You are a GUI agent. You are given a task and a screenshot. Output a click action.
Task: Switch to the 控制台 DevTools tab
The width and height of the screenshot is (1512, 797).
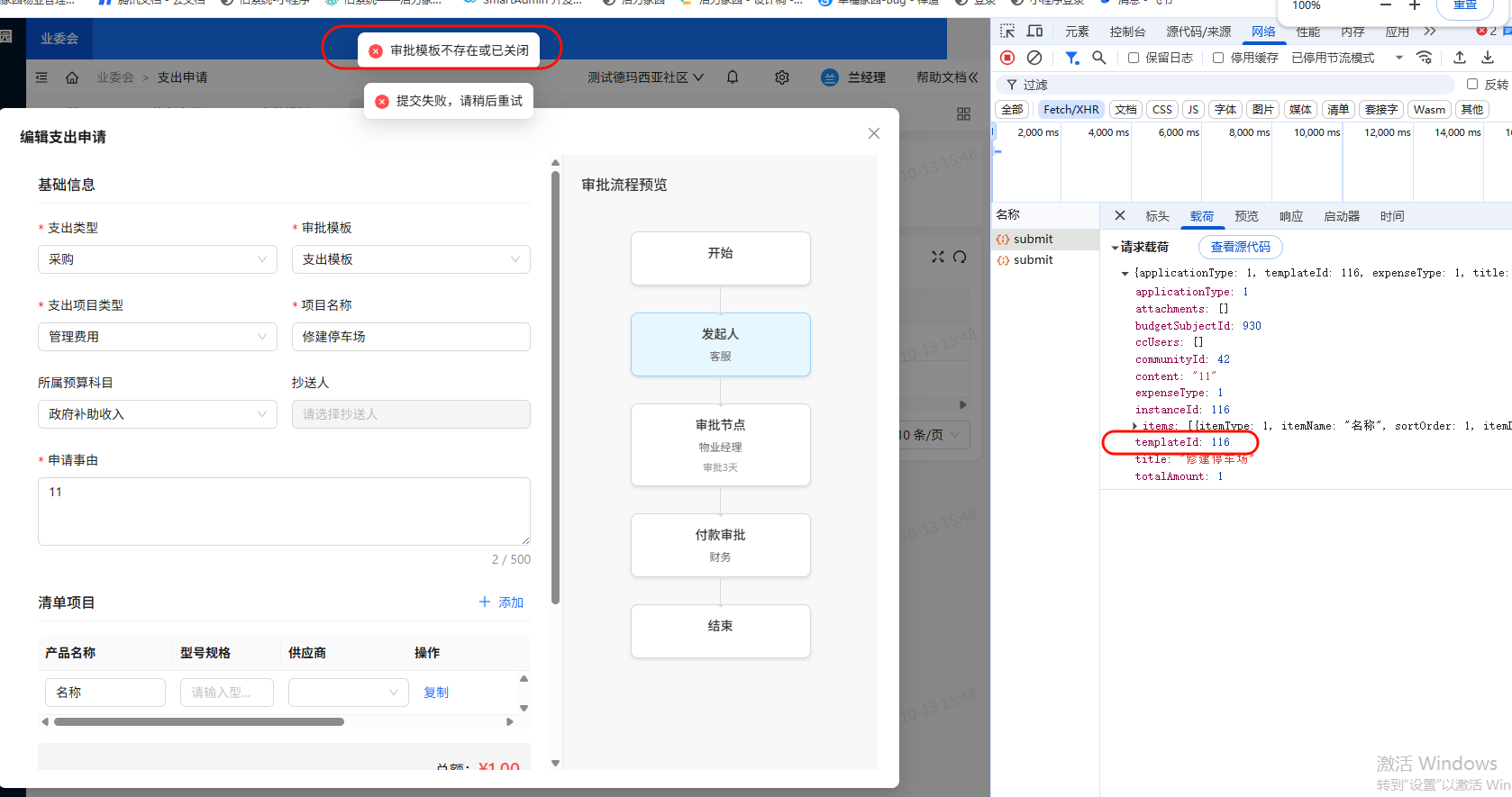coord(1127,32)
